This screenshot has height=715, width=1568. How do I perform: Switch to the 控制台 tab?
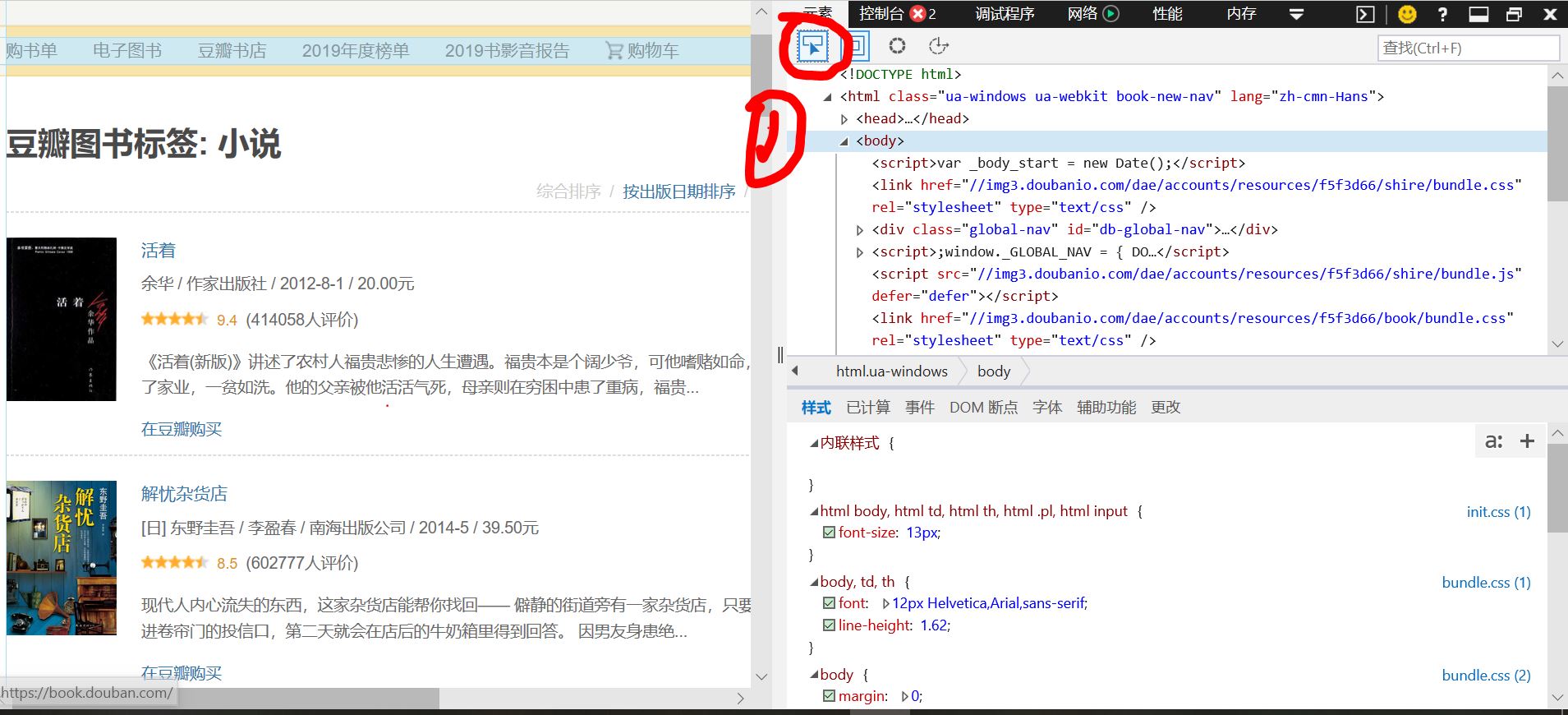(x=881, y=13)
